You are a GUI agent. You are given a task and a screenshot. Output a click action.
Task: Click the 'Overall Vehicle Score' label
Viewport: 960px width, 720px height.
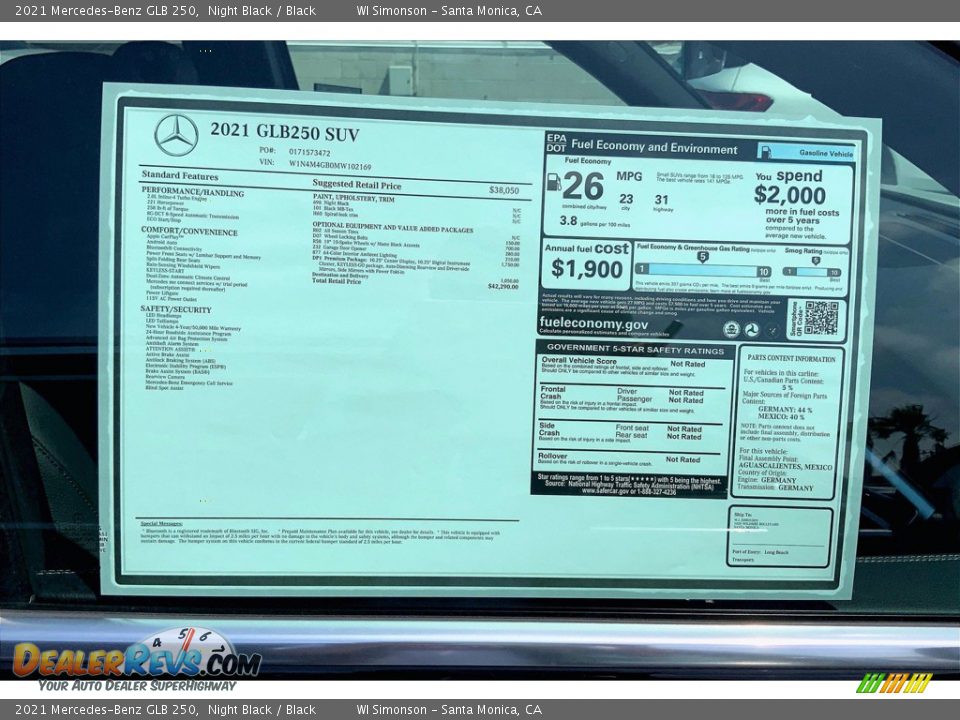[x=579, y=361]
